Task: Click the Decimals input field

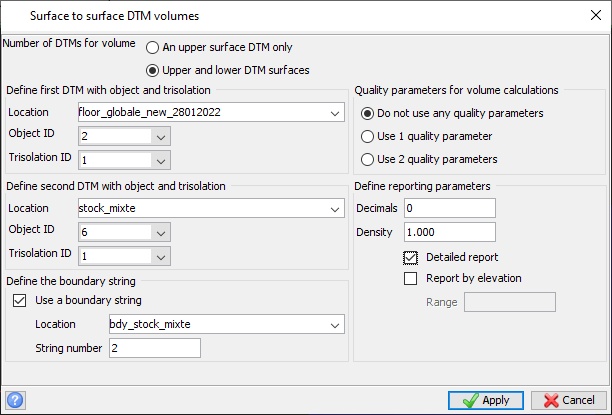Action: pyautogui.click(x=449, y=208)
